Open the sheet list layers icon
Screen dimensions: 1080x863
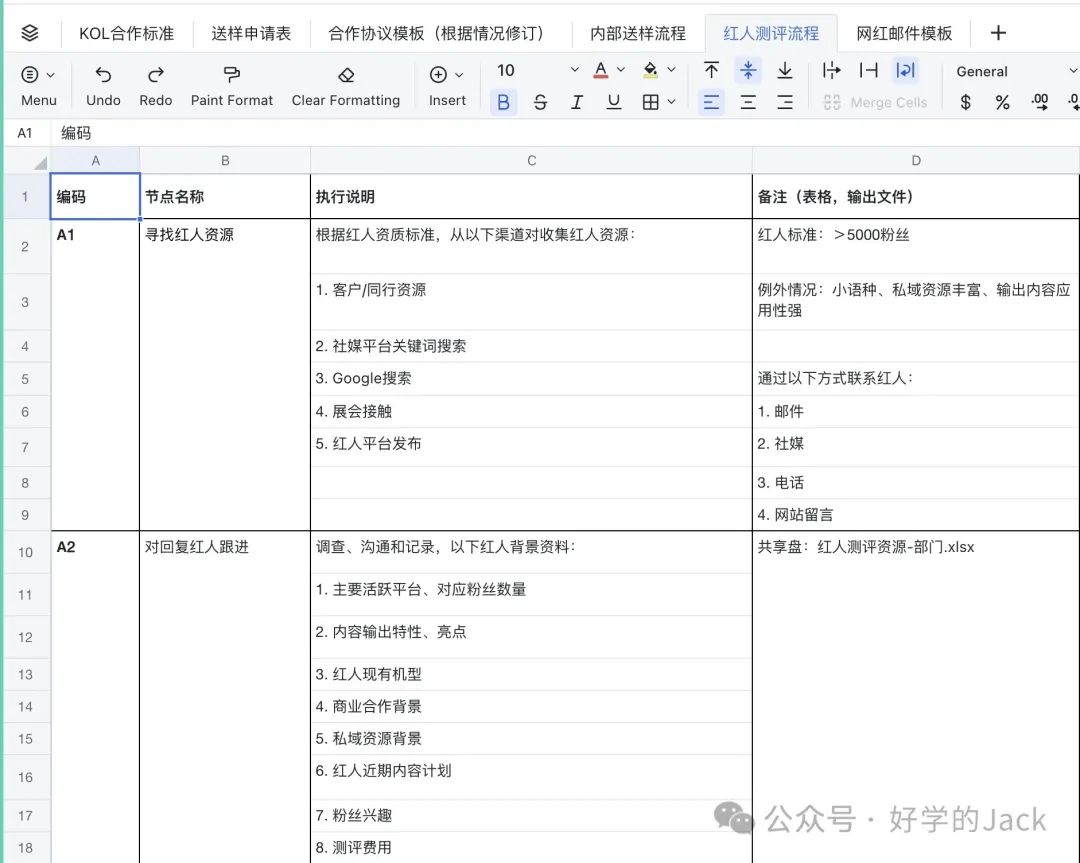30,32
